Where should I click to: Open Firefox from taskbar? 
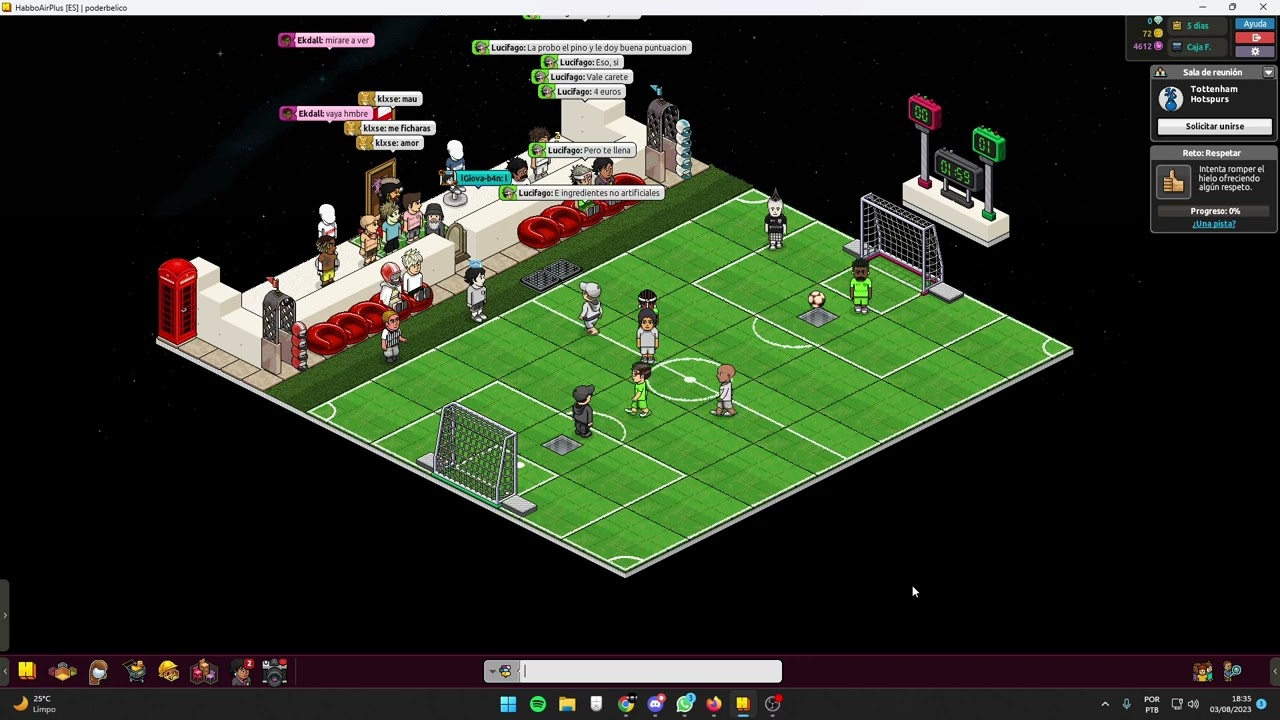(x=713, y=704)
